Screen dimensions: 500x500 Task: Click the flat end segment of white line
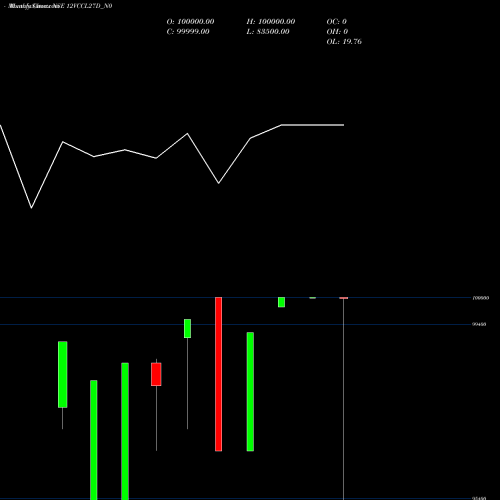(313, 125)
